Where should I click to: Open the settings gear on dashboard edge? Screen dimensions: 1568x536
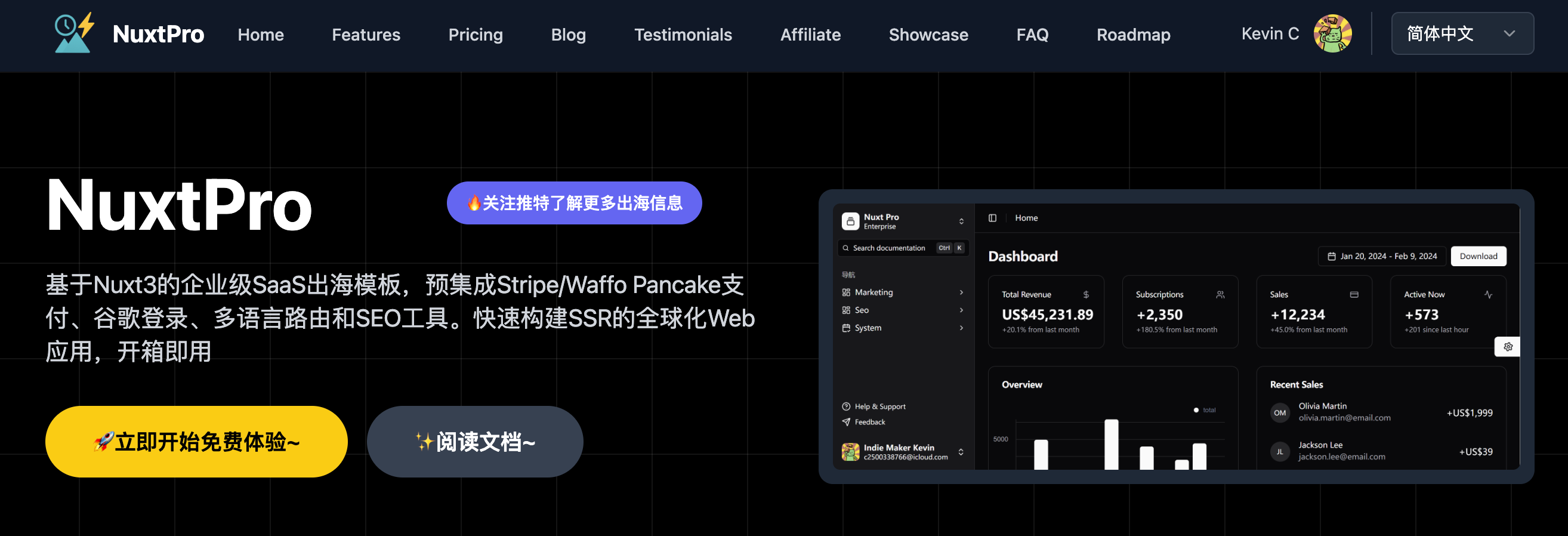click(x=1508, y=347)
